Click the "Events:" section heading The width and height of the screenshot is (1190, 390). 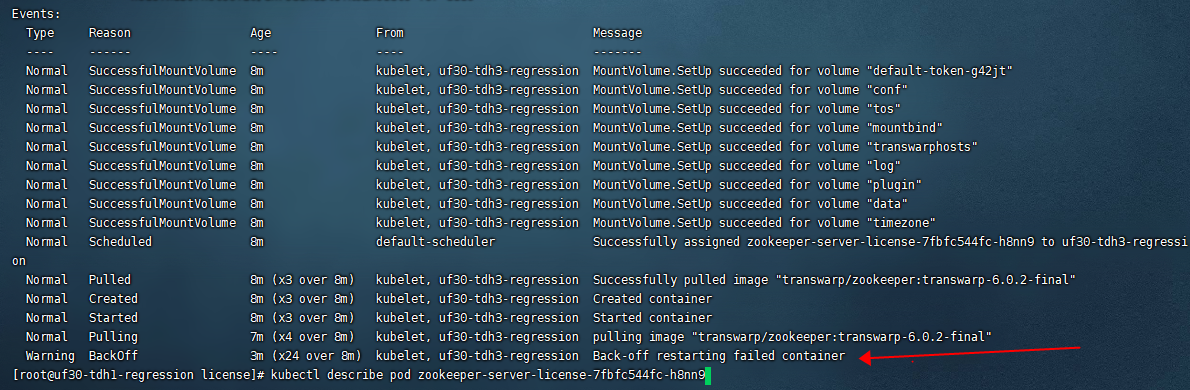point(36,14)
